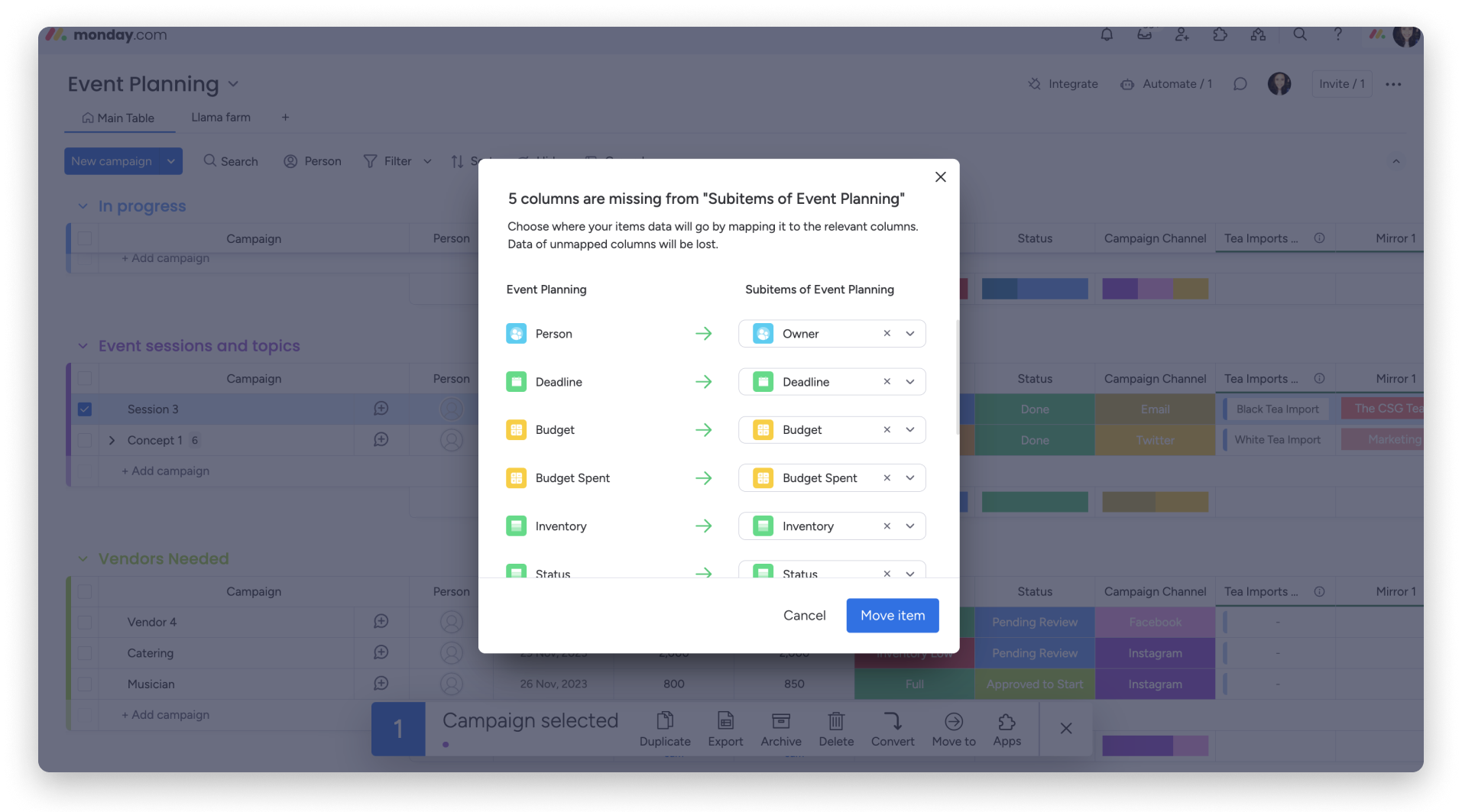
Task: Uncheck the Session 3 checkbox
Action: [x=85, y=409]
